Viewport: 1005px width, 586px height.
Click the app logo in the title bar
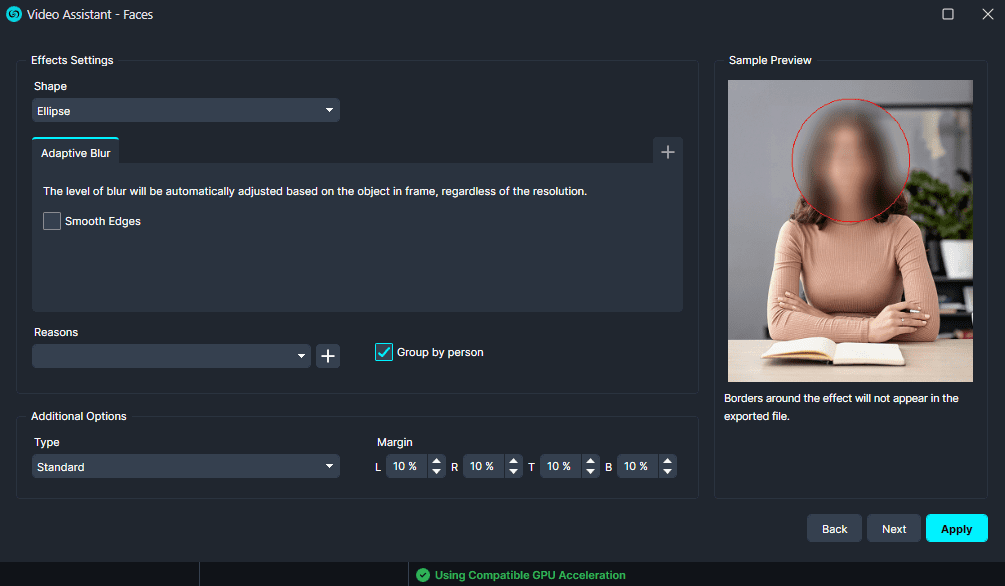point(14,14)
